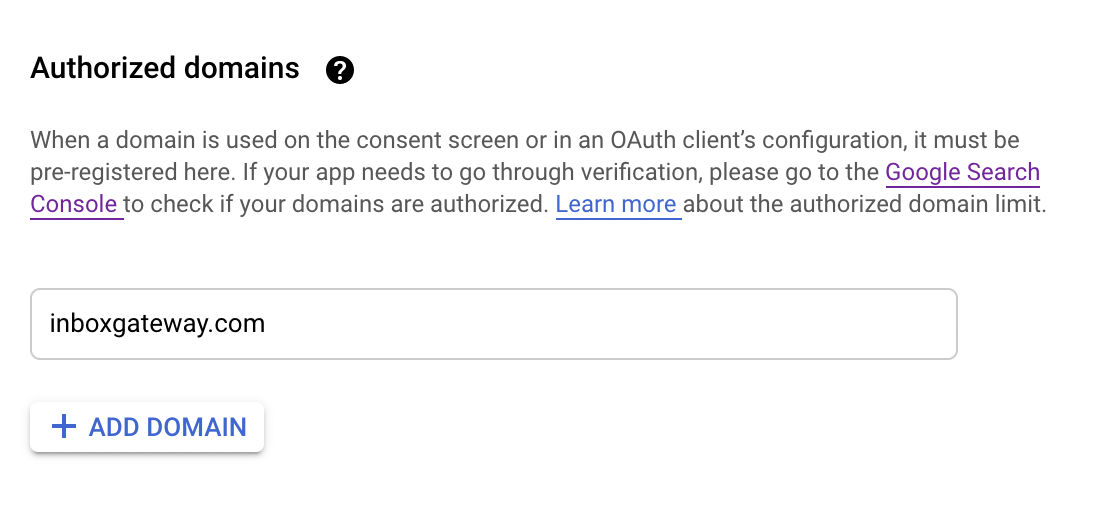Viewport: 1094px width, 514px height.
Task: Open the help tooltip beside Authorized domains
Action: 340,70
